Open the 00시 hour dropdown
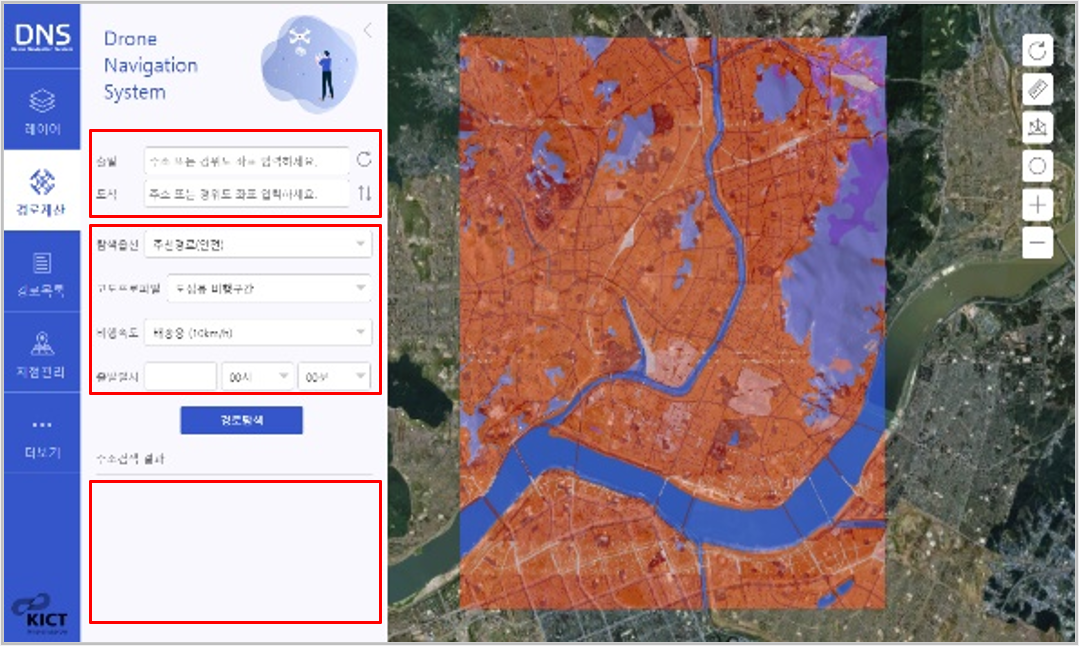This screenshot has height=646, width=1079. pos(258,376)
